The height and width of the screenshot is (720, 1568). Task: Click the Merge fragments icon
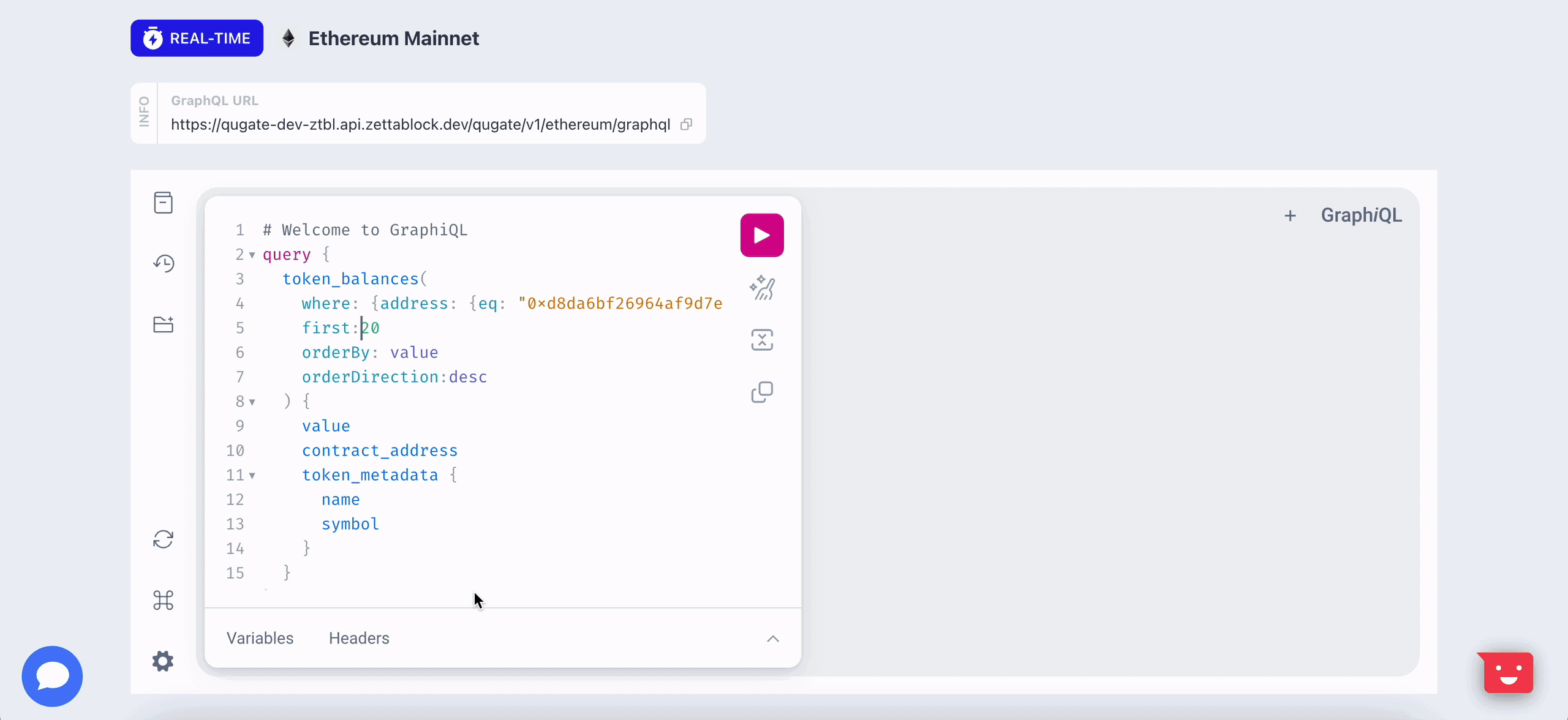point(762,340)
